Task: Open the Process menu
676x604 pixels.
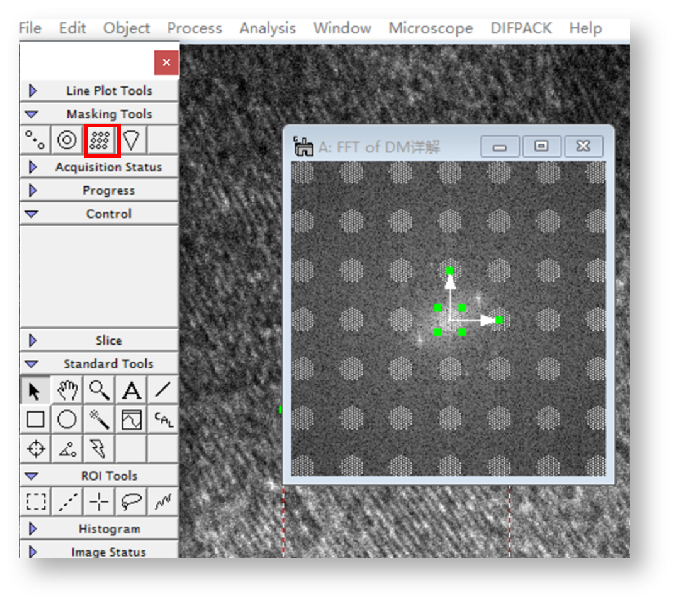Action: point(194,28)
